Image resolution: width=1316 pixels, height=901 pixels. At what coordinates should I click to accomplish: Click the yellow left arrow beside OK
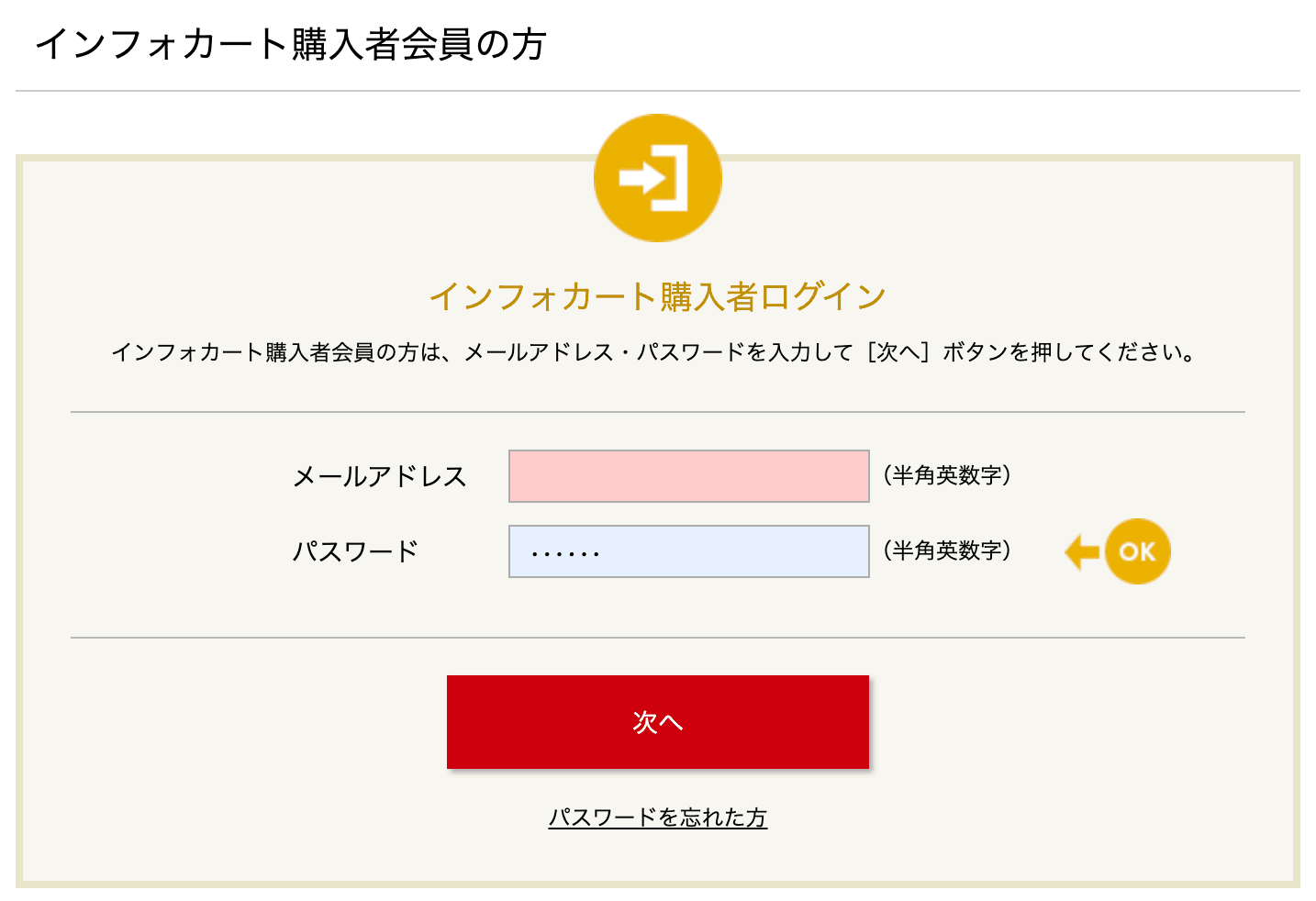1082,552
